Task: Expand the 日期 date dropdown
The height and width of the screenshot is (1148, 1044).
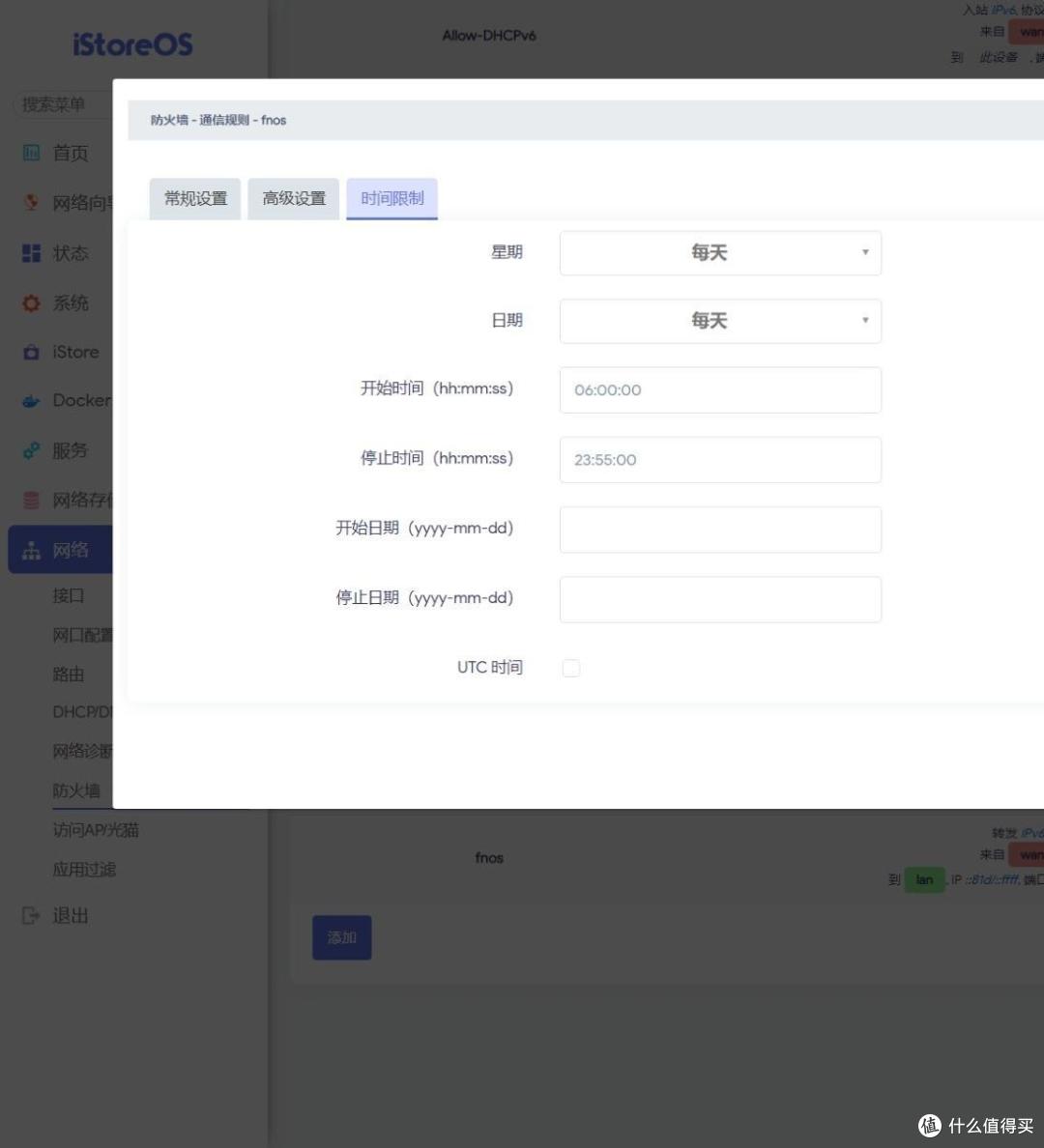Action: pyautogui.click(x=720, y=321)
